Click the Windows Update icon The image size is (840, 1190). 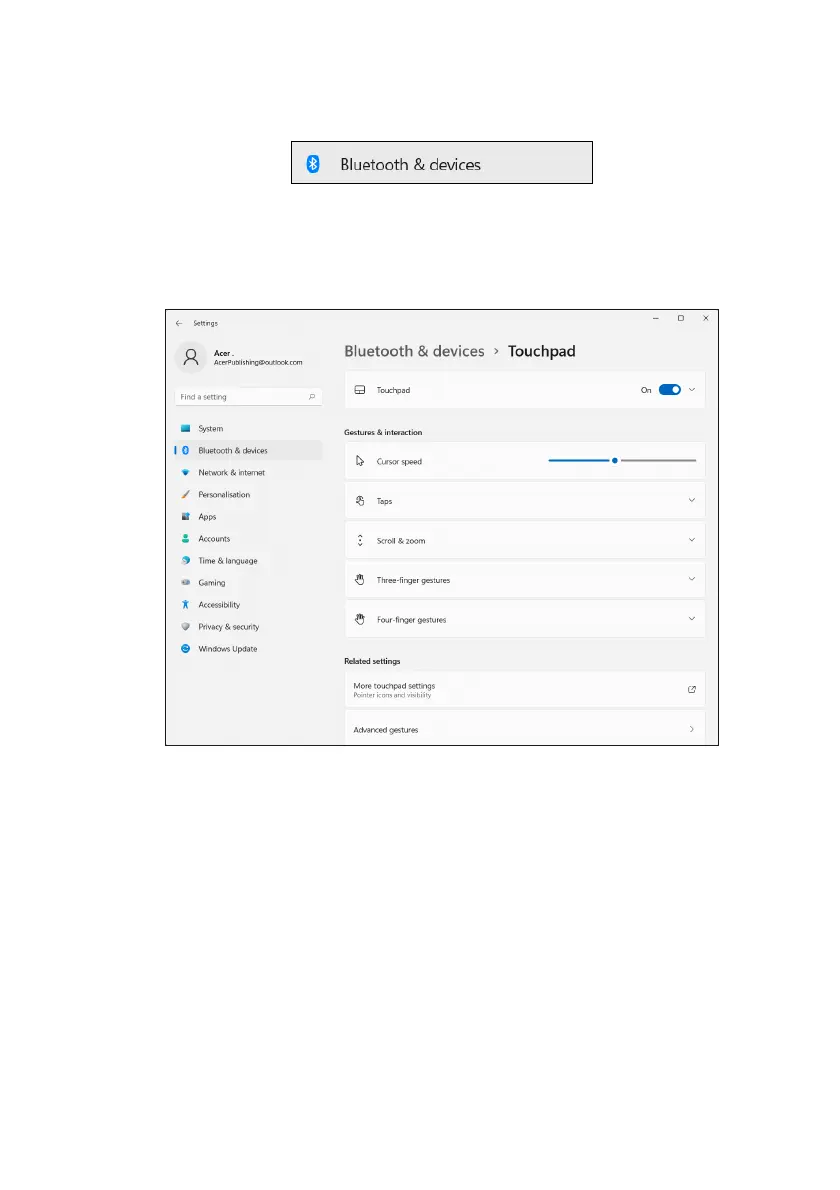185,649
